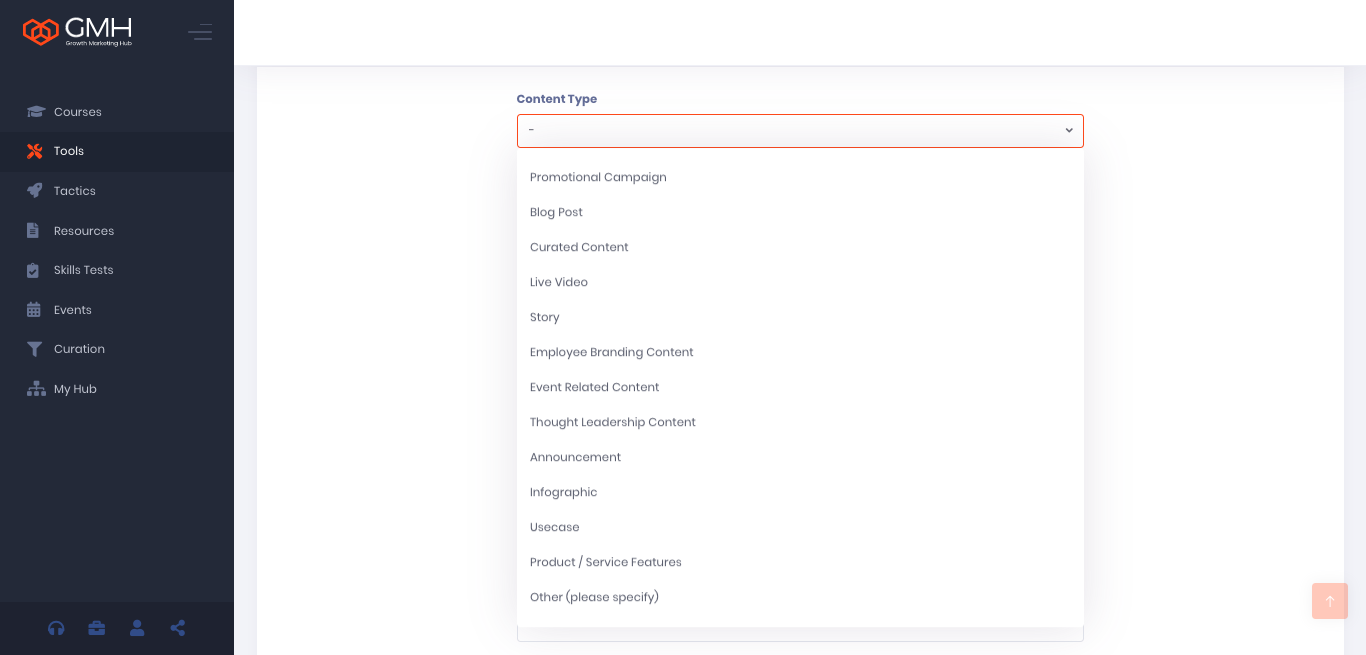The height and width of the screenshot is (655, 1366).
Task: Select Promotional Campaign option
Action: [x=800, y=177]
